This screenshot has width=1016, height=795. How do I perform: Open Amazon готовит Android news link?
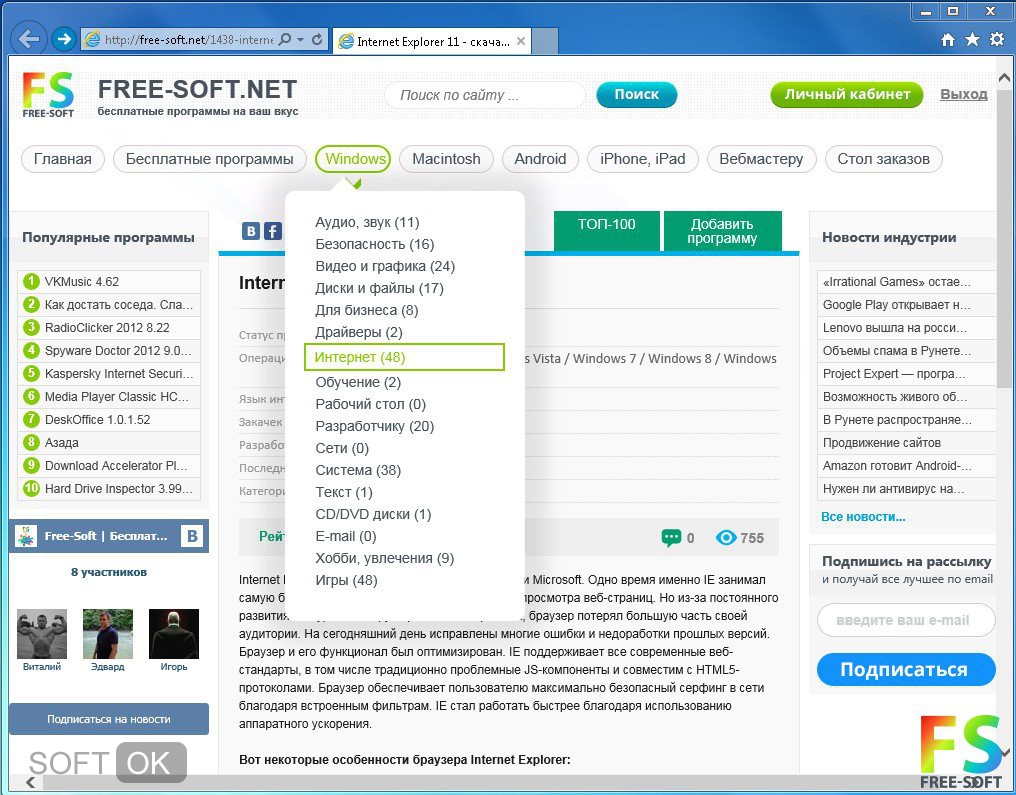click(897, 465)
